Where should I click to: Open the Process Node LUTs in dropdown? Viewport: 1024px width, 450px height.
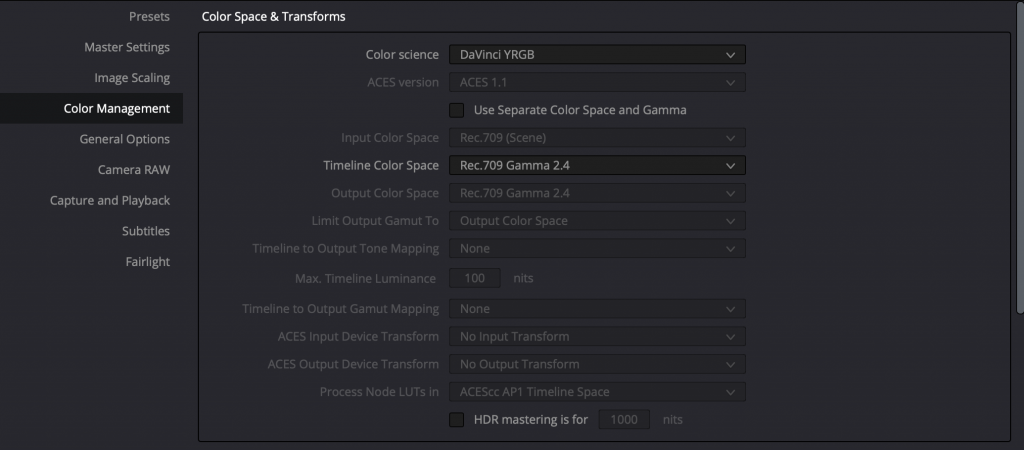597,392
